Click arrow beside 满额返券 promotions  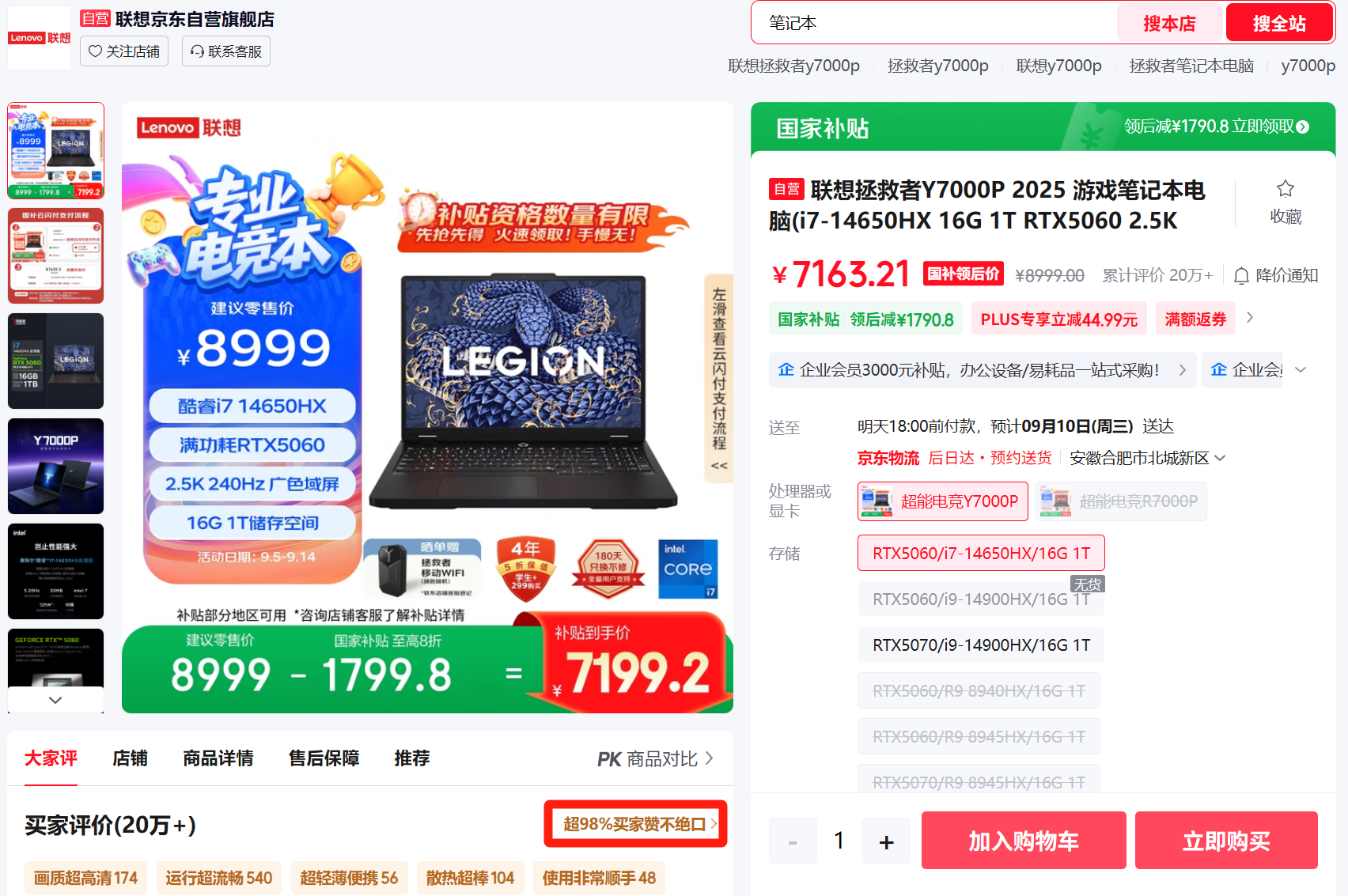tap(1250, 318)
